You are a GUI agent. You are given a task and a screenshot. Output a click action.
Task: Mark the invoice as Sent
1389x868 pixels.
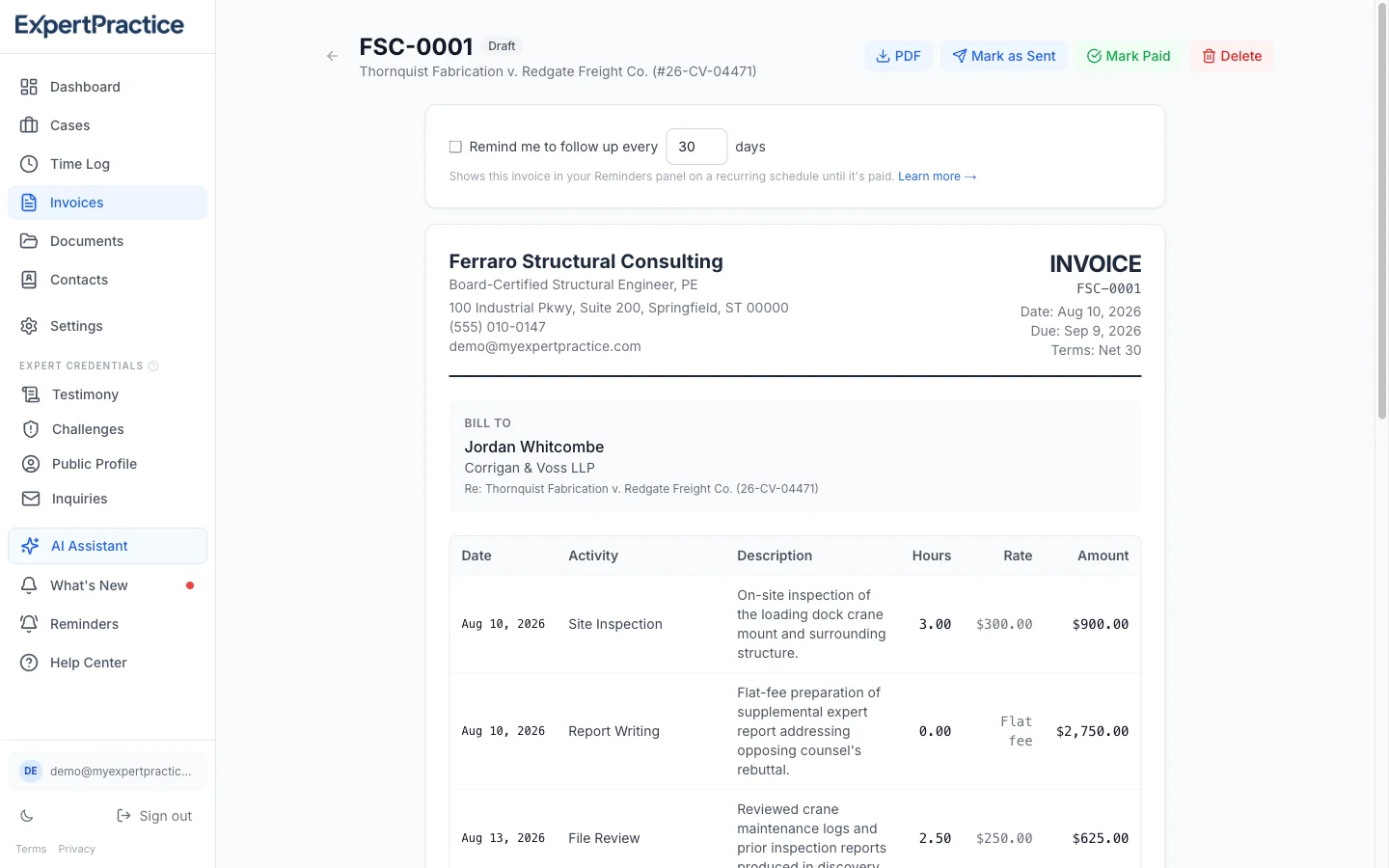1003,56
